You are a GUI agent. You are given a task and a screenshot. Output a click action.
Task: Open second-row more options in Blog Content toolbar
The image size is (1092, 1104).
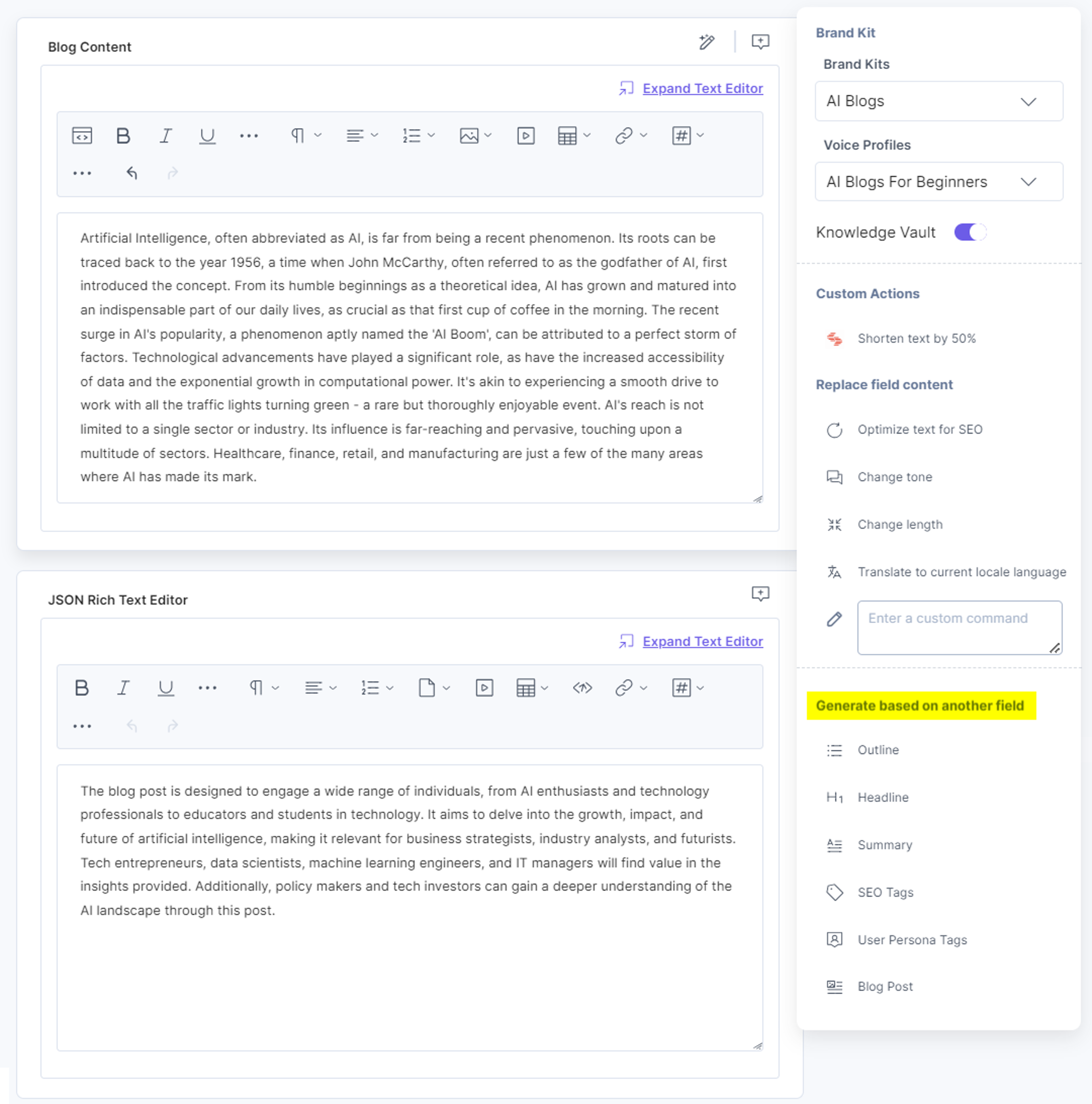pos(82,173)
